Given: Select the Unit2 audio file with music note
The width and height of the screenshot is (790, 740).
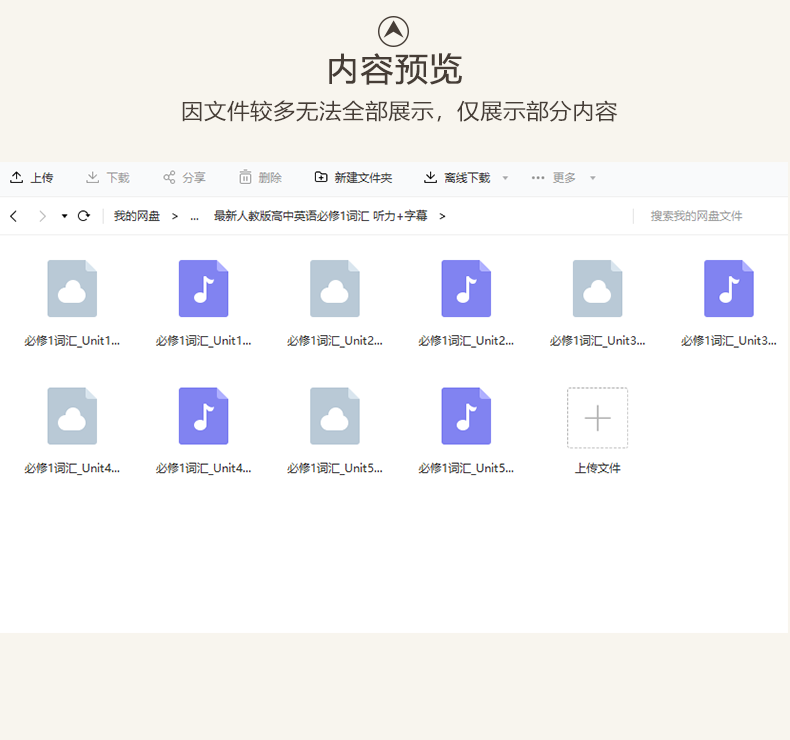Looking at the screenshot, I should tap(466, 303).
